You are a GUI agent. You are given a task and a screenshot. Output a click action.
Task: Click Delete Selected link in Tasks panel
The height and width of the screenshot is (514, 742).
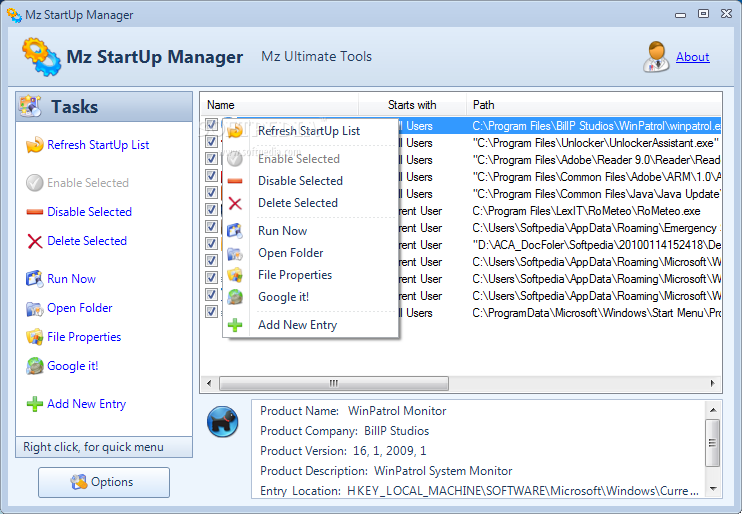point(87,241)
